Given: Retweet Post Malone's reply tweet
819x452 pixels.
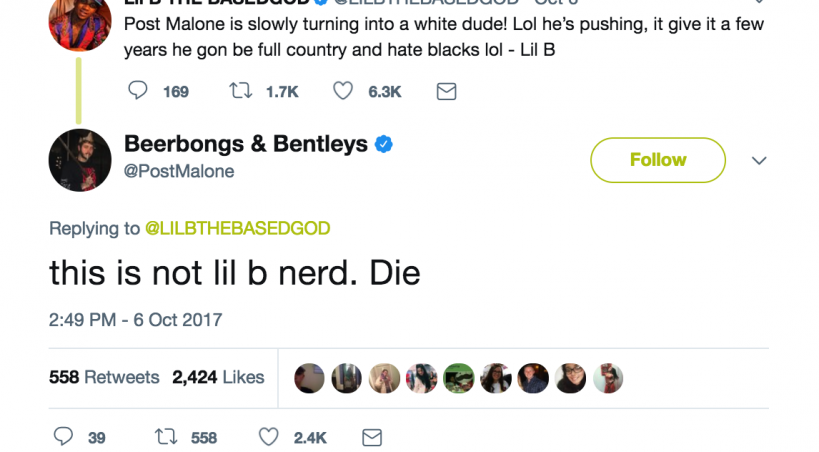Looking at the screenshot, I should pos(164,437).
